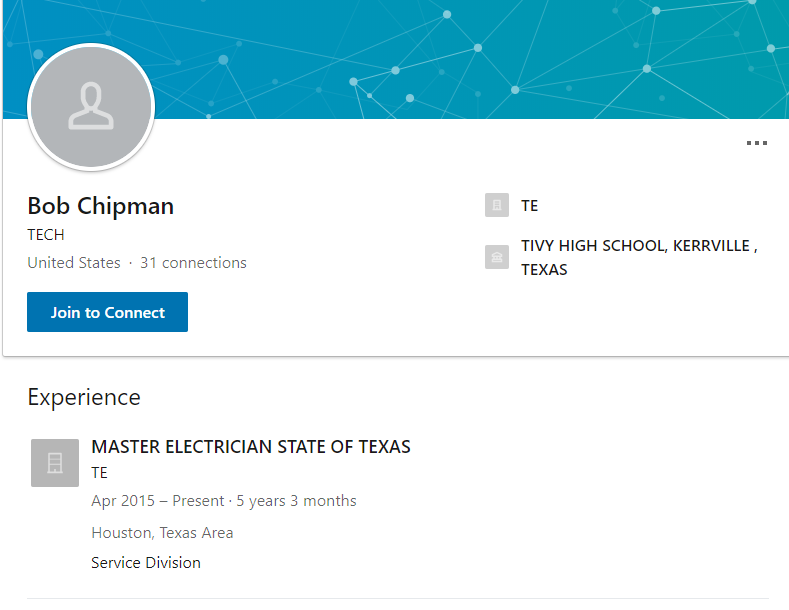Screen dimensions: 789x610
Task: Click the school building icon beside Tivy High School
Action: [x=497, y=257]
